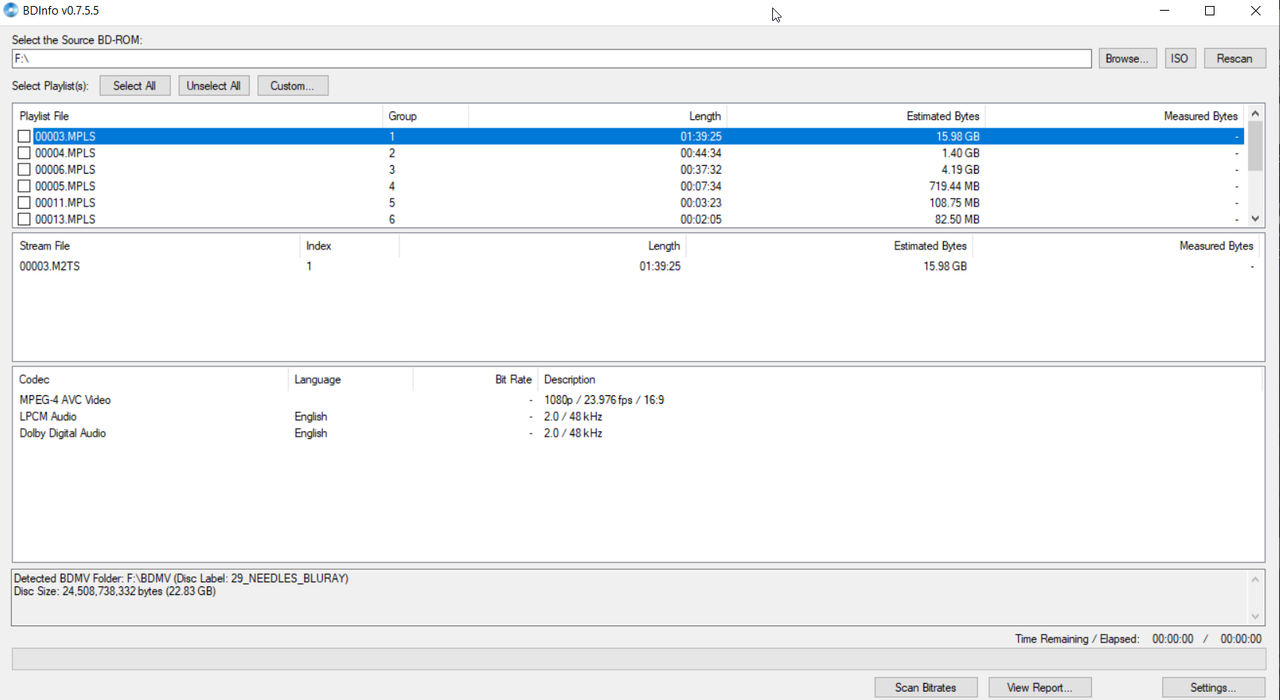Check the 00013.MPLS playlist checkbox

(24, 219)
